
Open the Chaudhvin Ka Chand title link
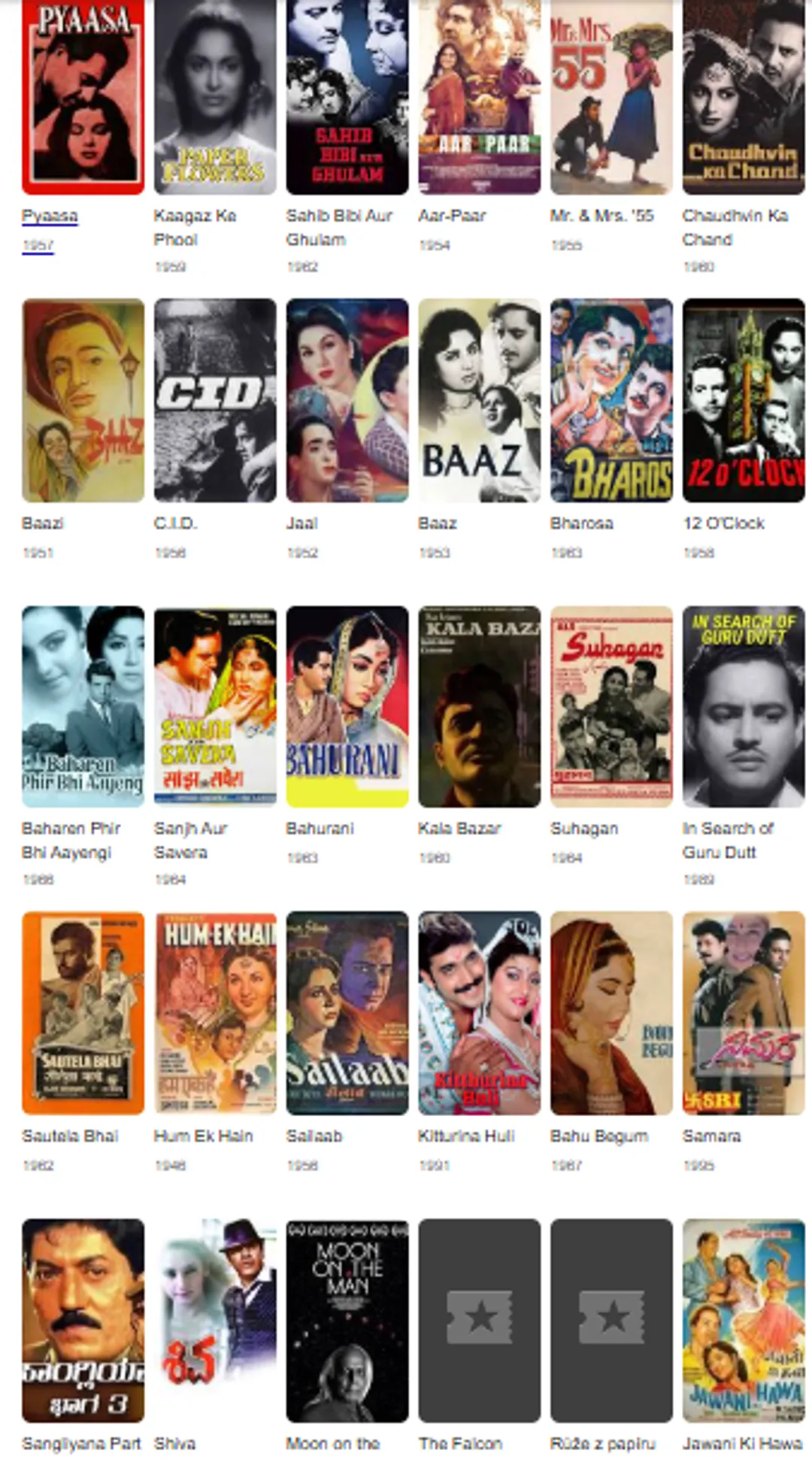[735, 228]
